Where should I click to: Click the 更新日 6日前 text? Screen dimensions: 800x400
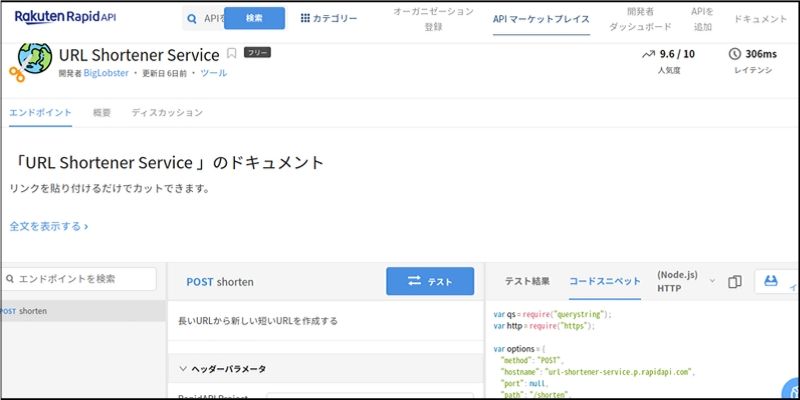tap(164, 73)
